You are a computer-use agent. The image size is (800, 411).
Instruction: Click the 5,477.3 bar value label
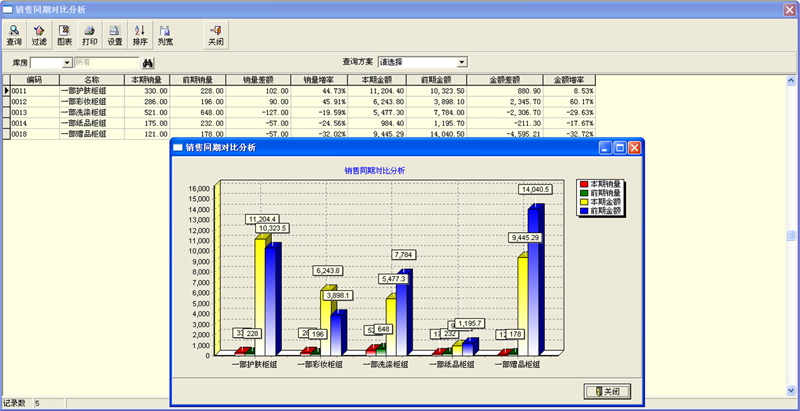click(x=395, y=279)
